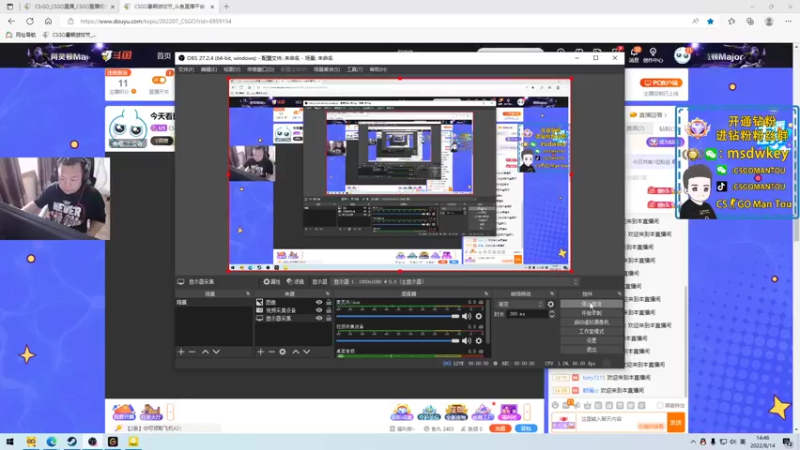This screenshot has width=800, height=450.
Task: Open the scene transition type dropdown
Action: point(520,304)
